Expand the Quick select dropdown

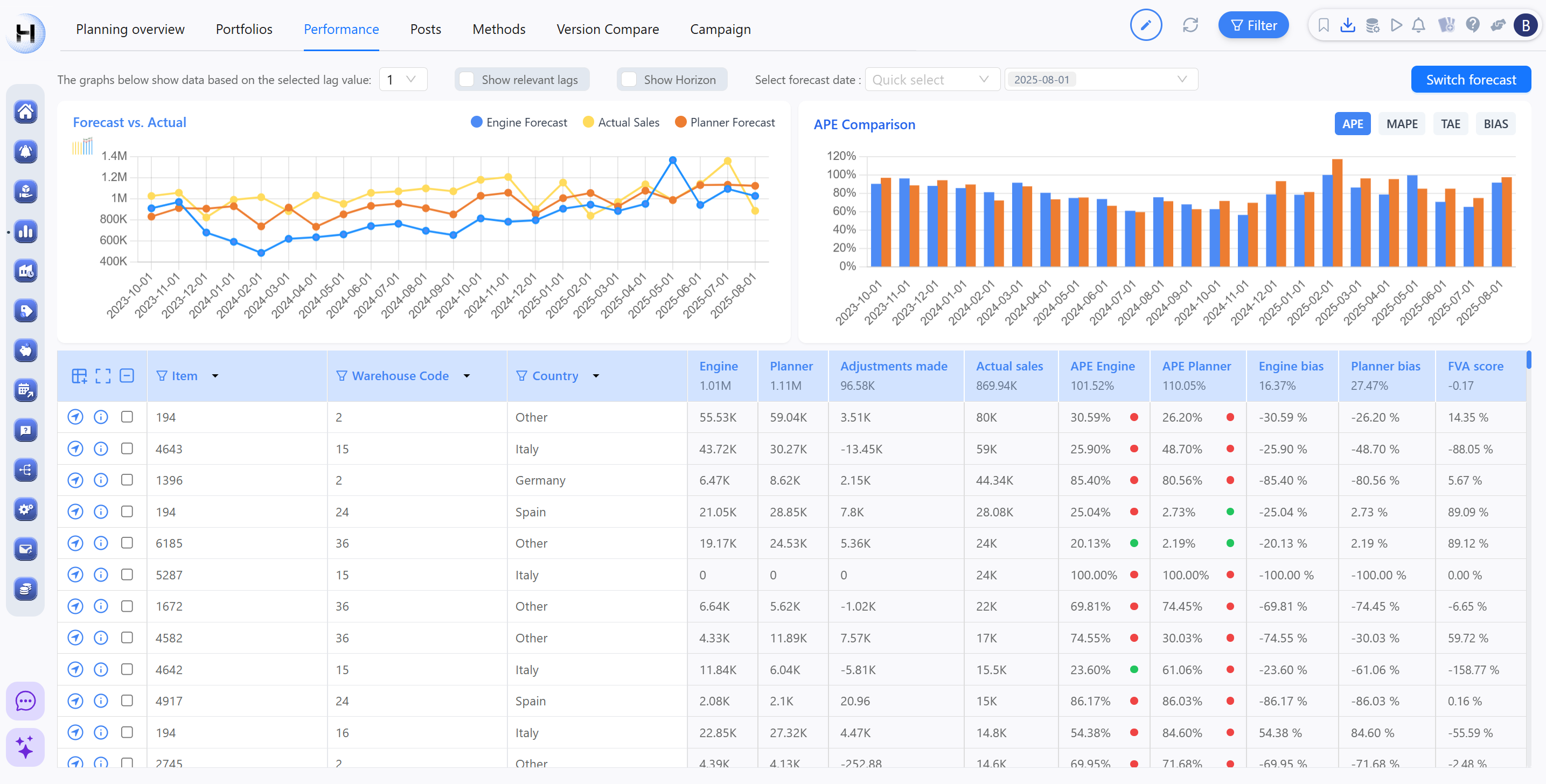pyautogui.click(x=931, y=80)
